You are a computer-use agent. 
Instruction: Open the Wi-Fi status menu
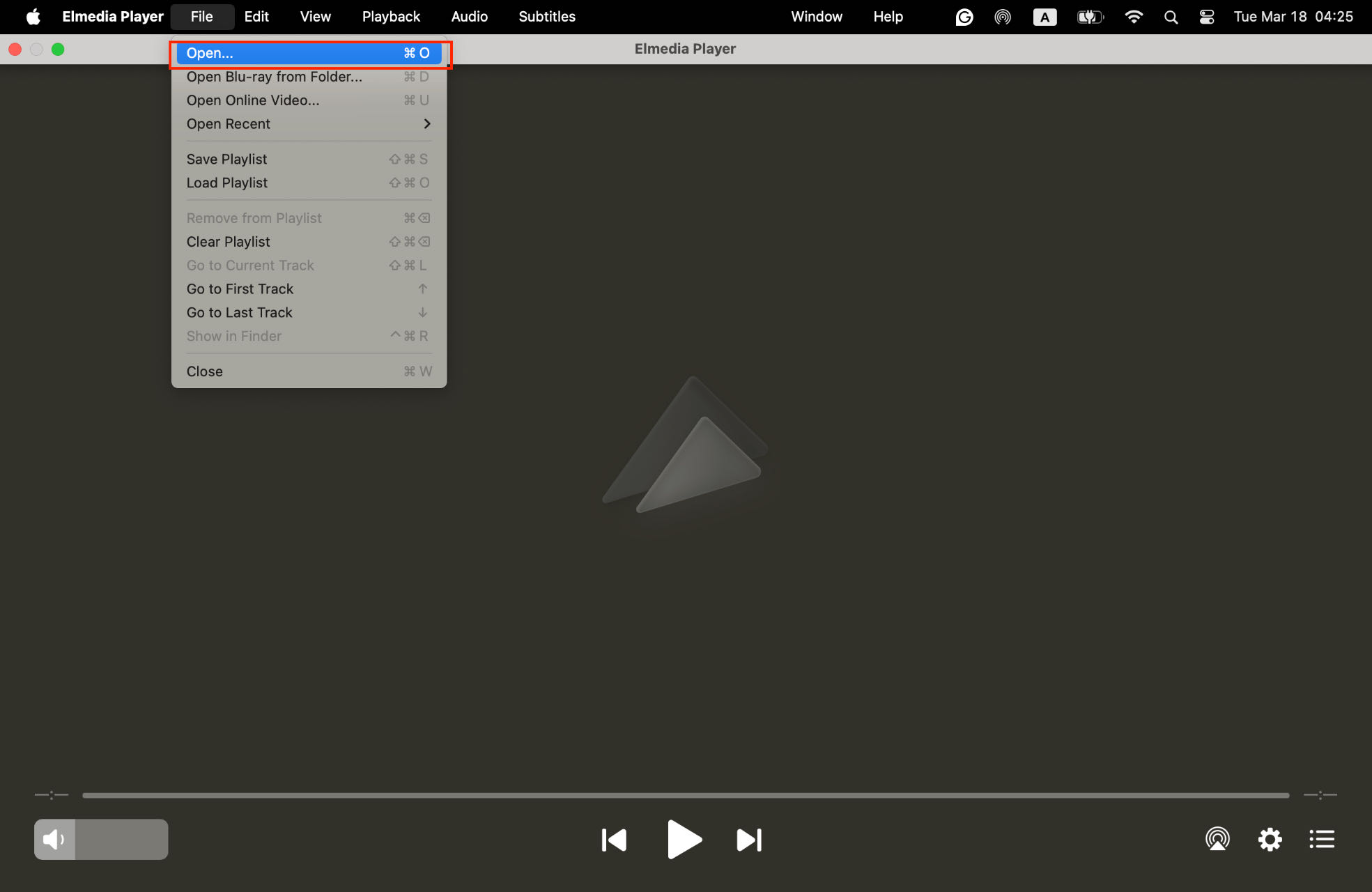1134,17
